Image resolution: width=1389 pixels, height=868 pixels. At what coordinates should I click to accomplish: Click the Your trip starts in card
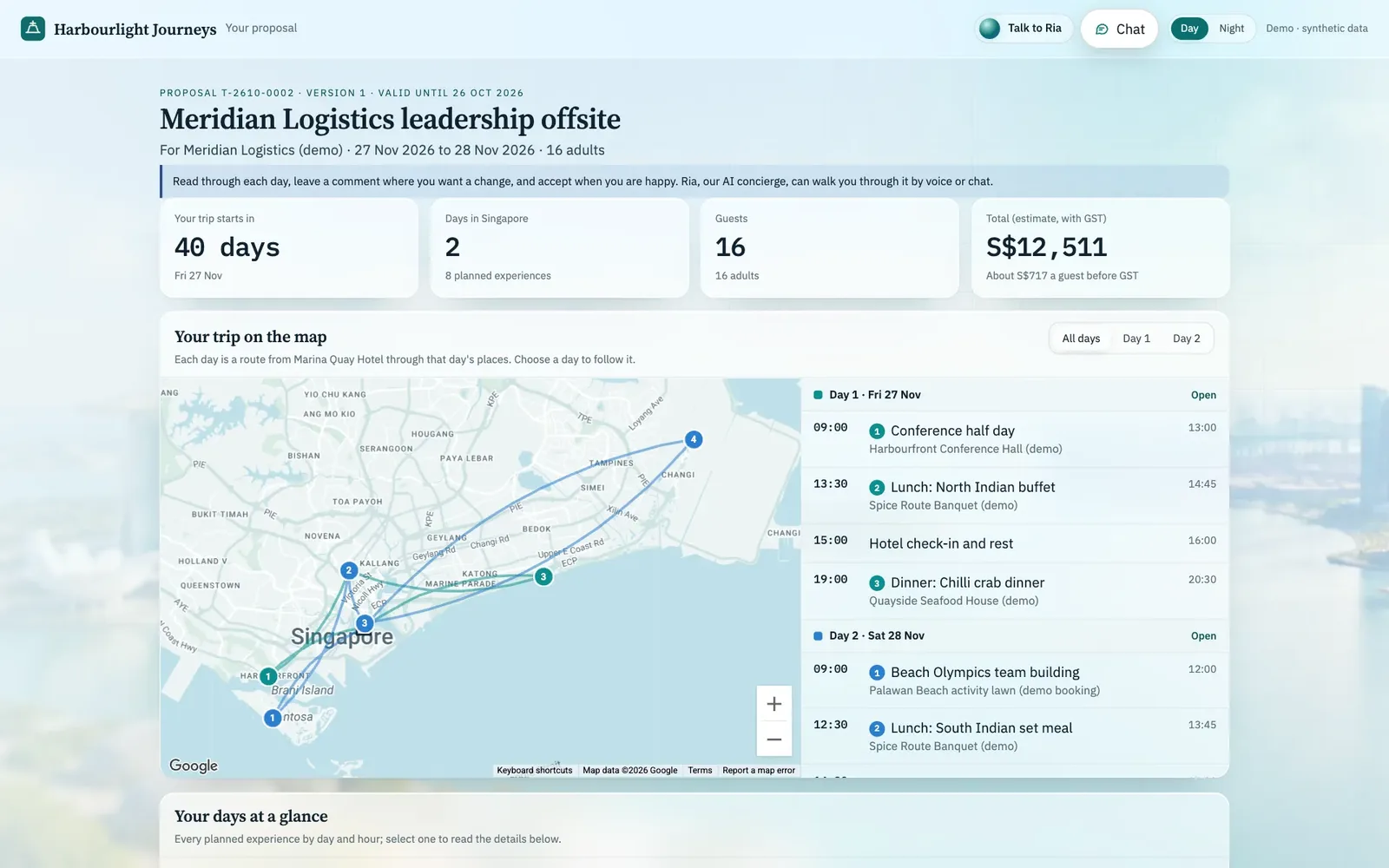click(289, 248)
